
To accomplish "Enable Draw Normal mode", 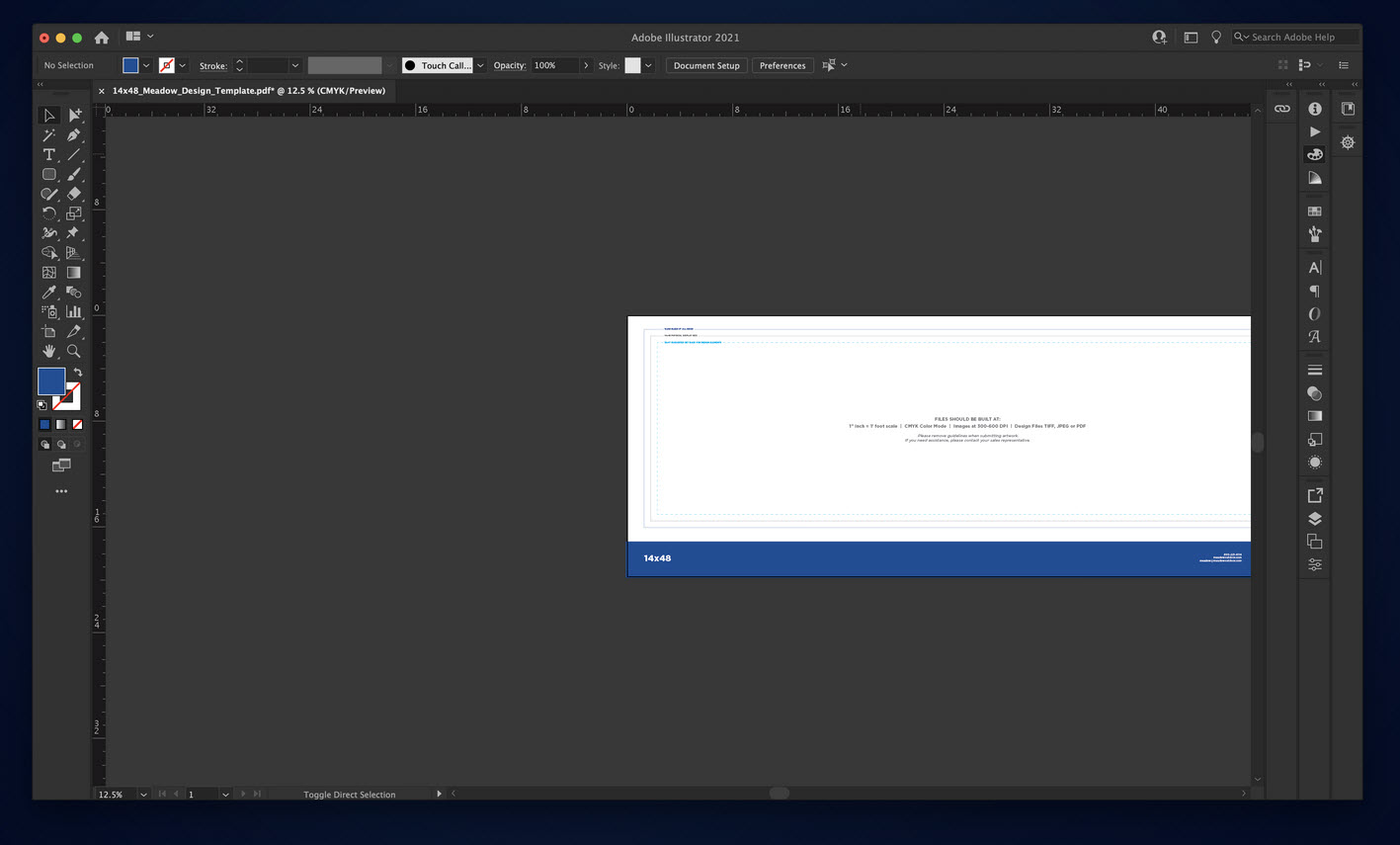I will point(44,445).
